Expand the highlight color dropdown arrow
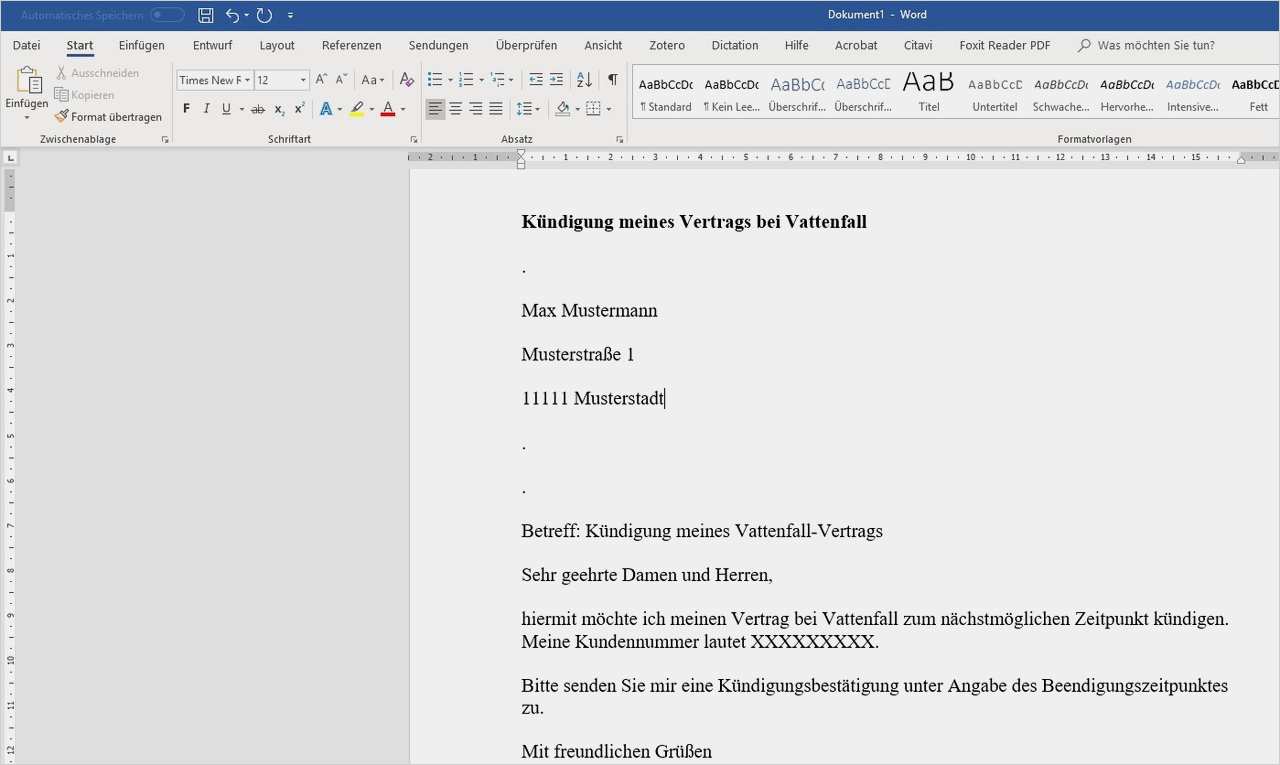The image size is (1280, 765). (x=371, y=109)
